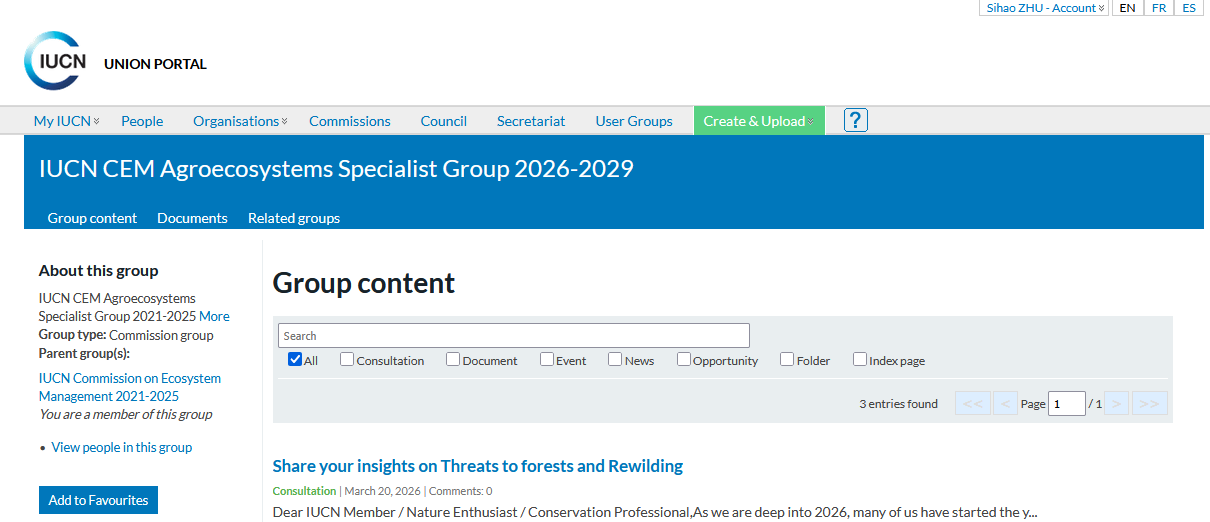Image resolution: width=1210 pixels, height=522 pixels.
Task: Open the Commissions menu item
Action: (350, 121)
